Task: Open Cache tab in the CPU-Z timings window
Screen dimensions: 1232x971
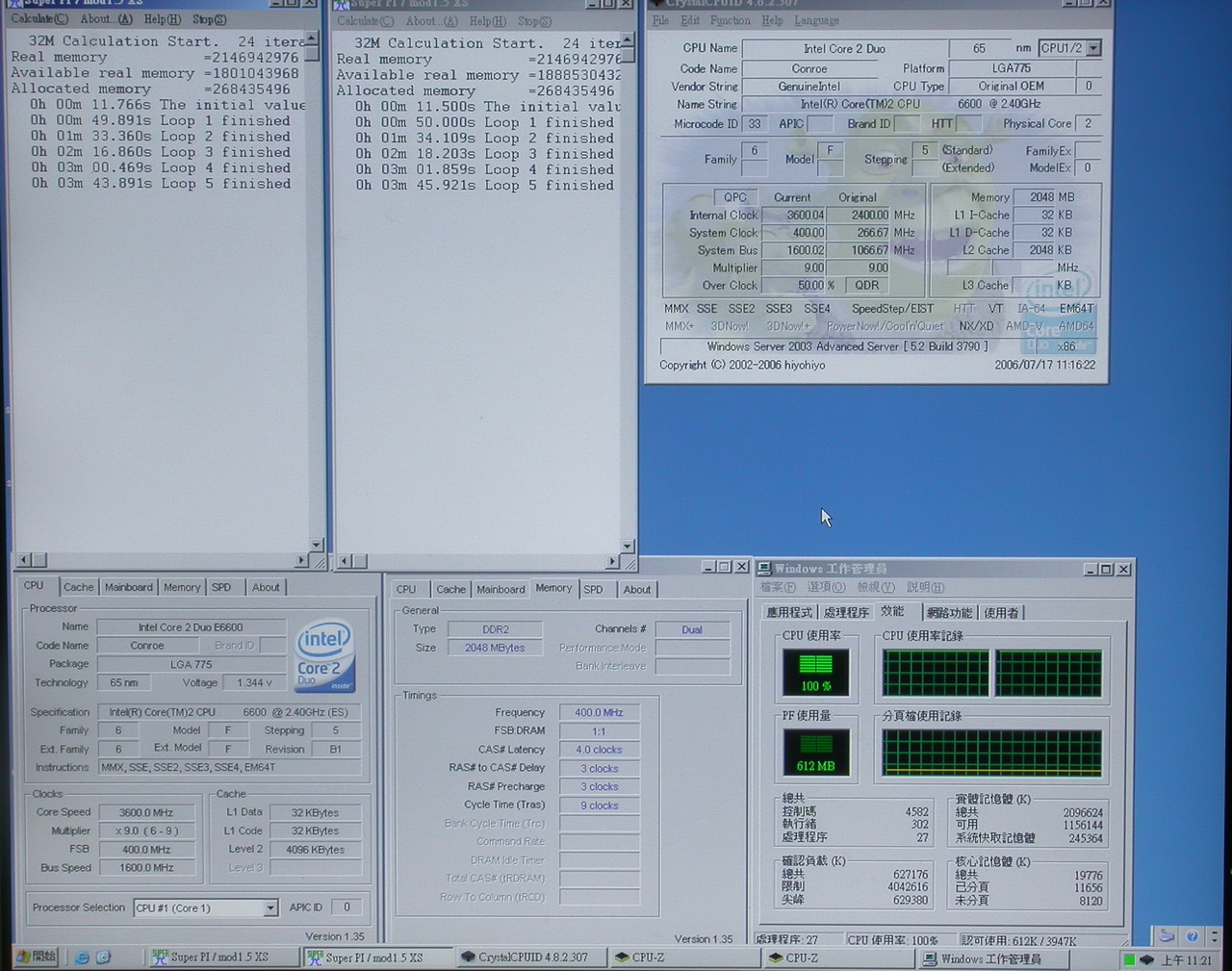Action: click(450, 589)
